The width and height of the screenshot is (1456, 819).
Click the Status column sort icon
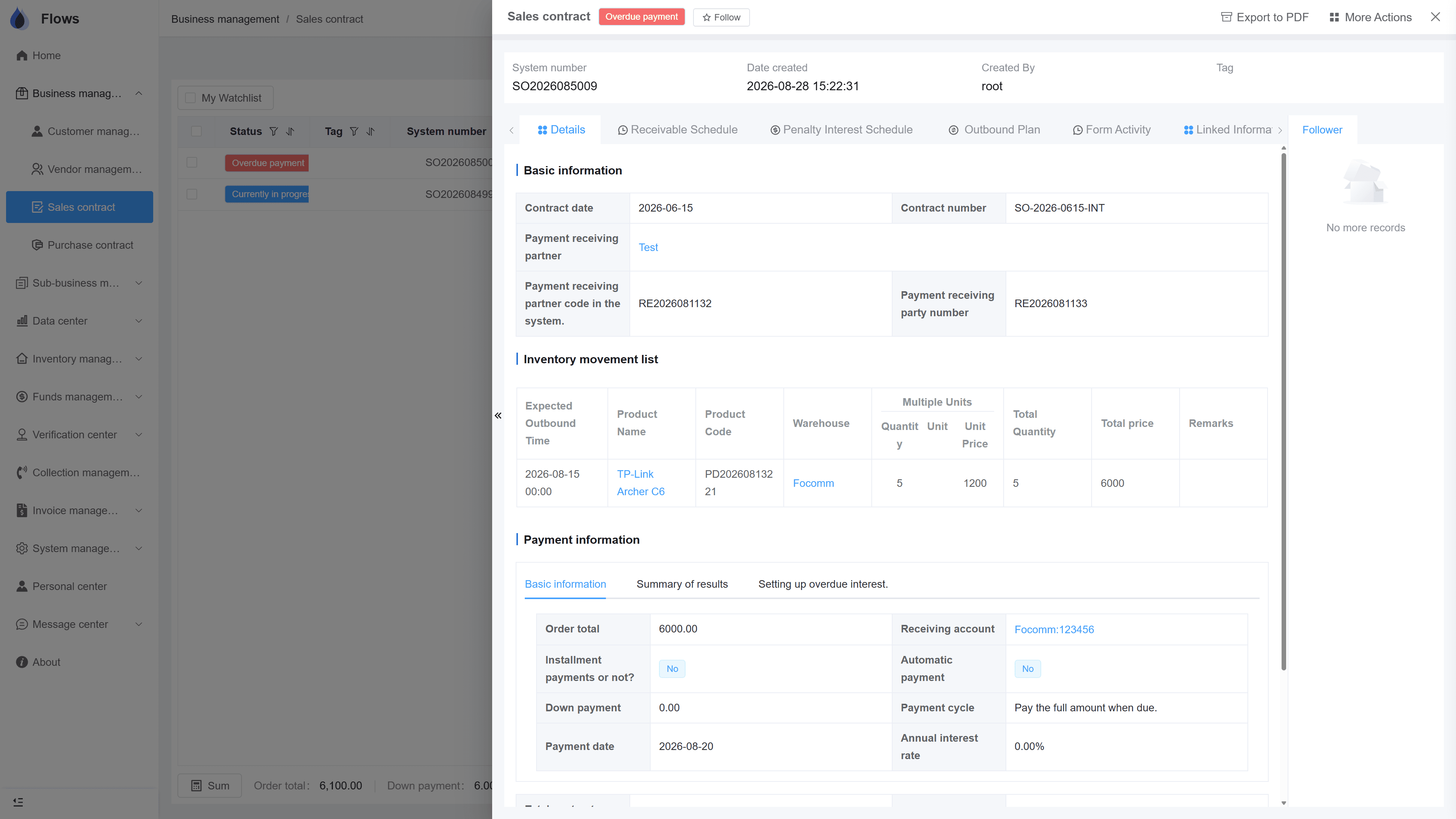click(290, 131)
